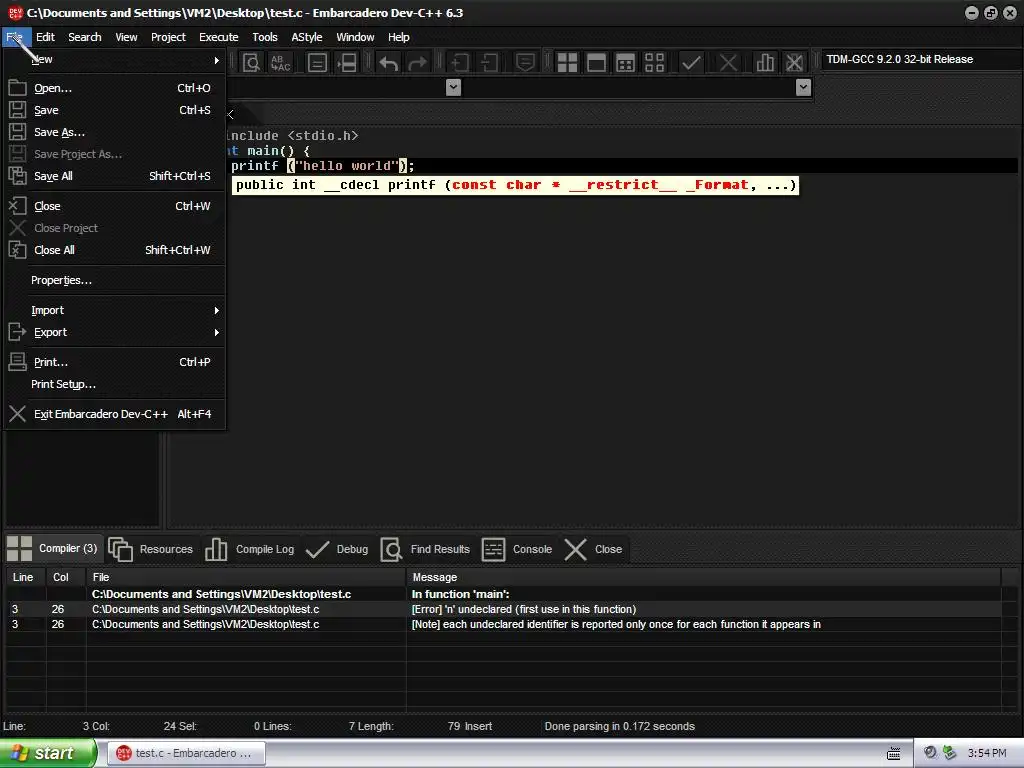Image resolution: width=1024 pixels, height=768 pixels.
Task: Select Close All menu entry
Action: click(115, 250)
